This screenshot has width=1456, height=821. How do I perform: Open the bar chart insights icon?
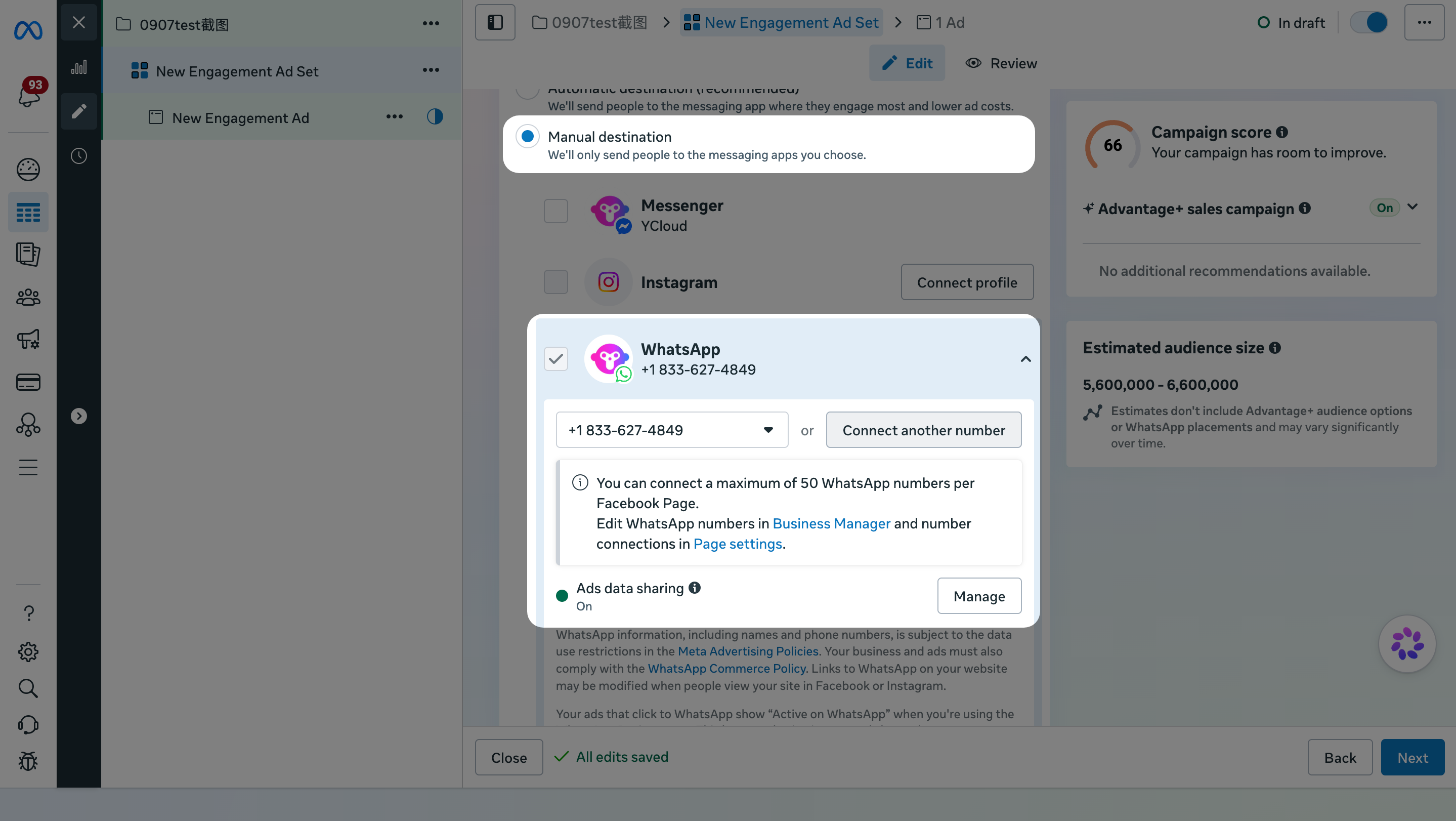point(79,67)
